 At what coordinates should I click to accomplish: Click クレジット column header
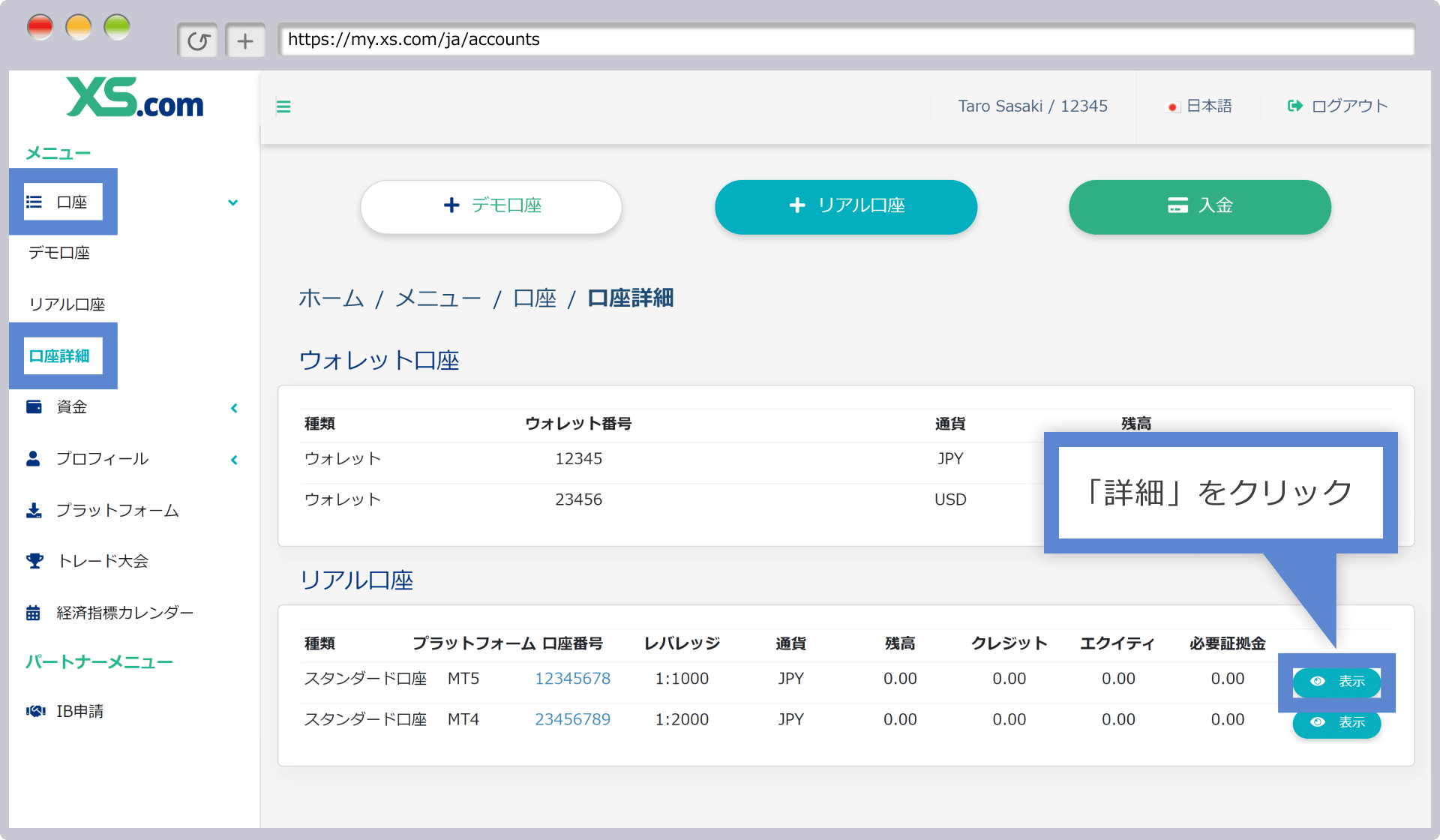[x=1009, y=643]
